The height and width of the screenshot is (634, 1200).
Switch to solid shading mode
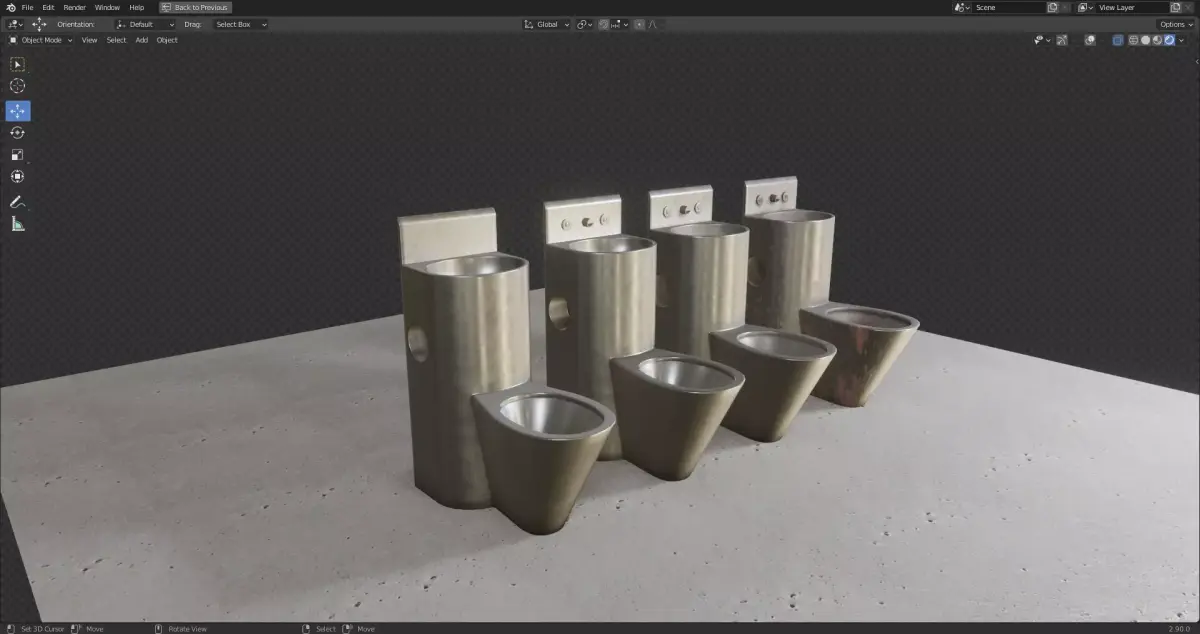pyautogui.click(x=1146, y=40)
